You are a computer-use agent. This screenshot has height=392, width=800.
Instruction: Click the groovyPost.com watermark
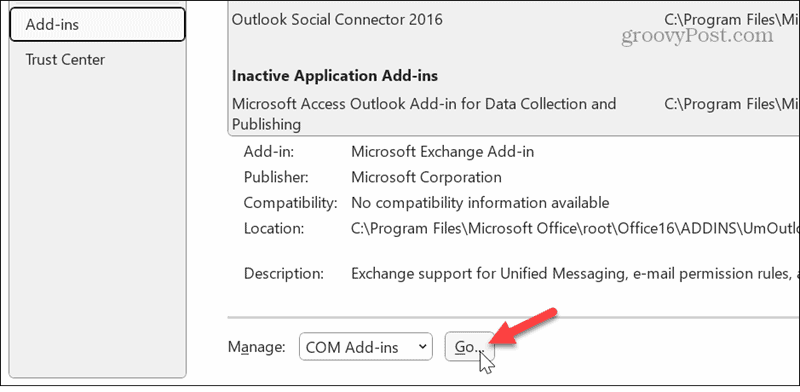(697, 36)
